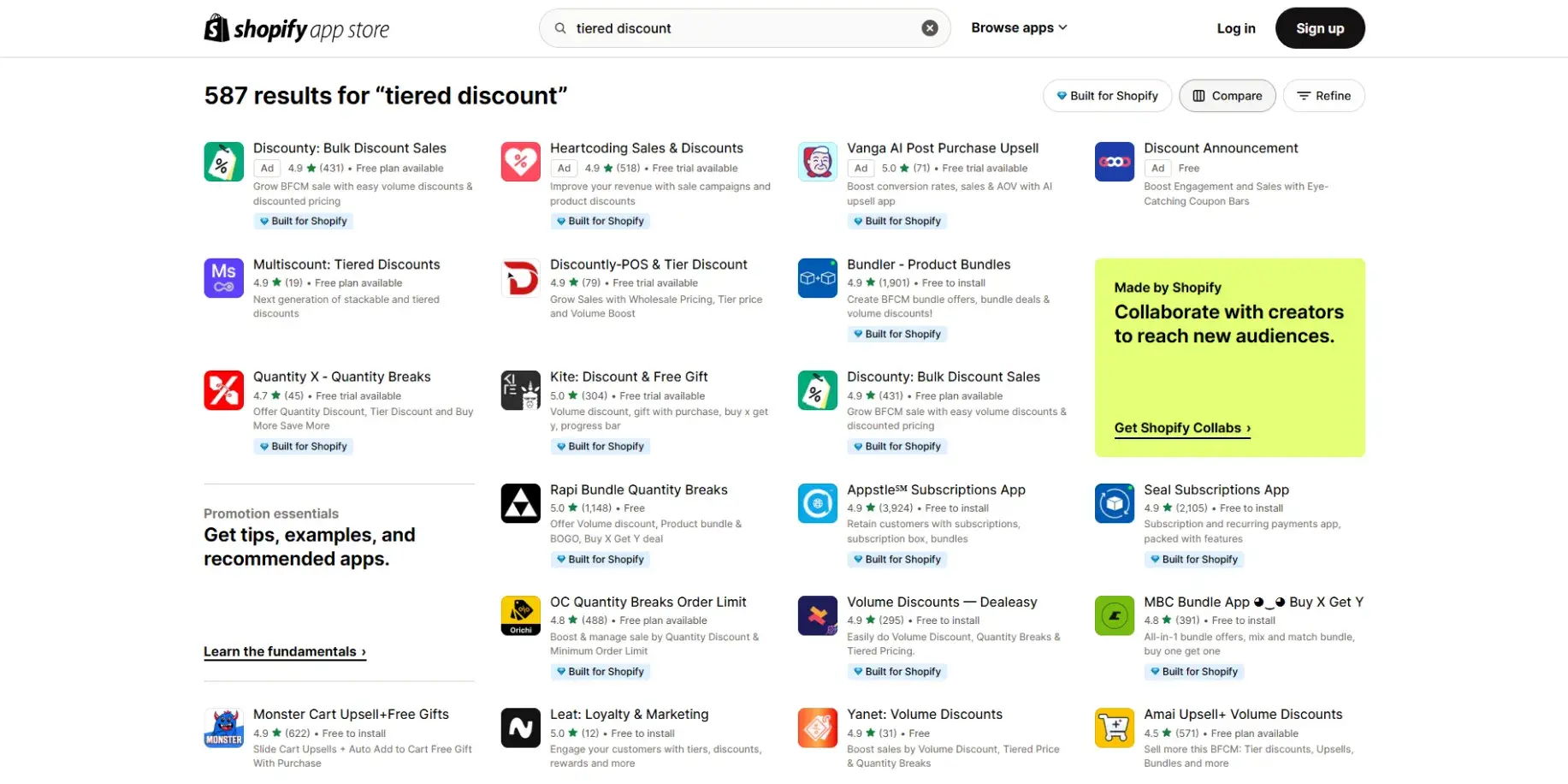Open MBC Bundle App icon
This screenshot has width=1568, height=784.
pos(1114,615)
